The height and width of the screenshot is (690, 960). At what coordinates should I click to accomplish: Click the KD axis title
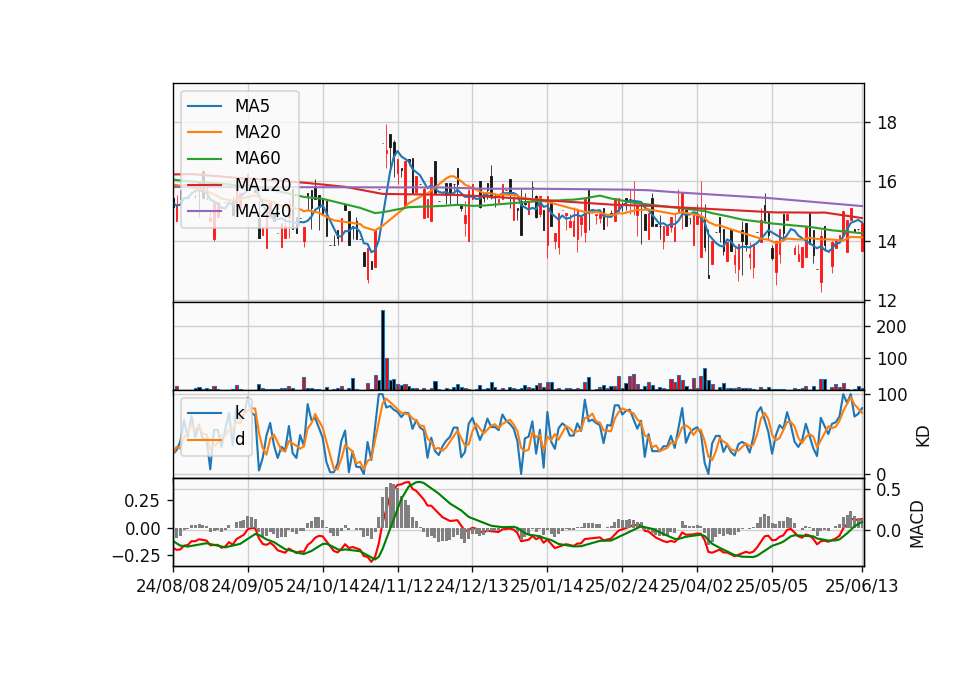[x=923, y=436]
